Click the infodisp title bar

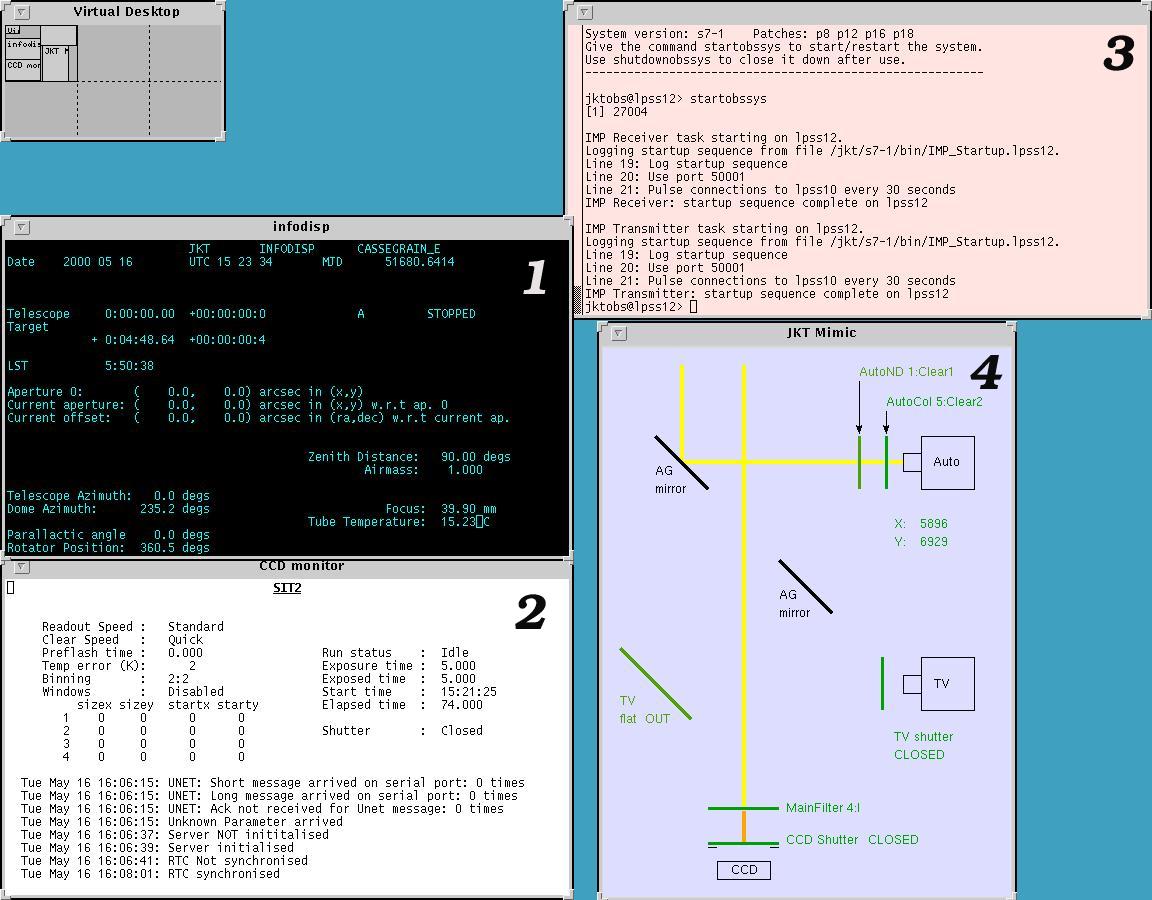tap(300, 227)
